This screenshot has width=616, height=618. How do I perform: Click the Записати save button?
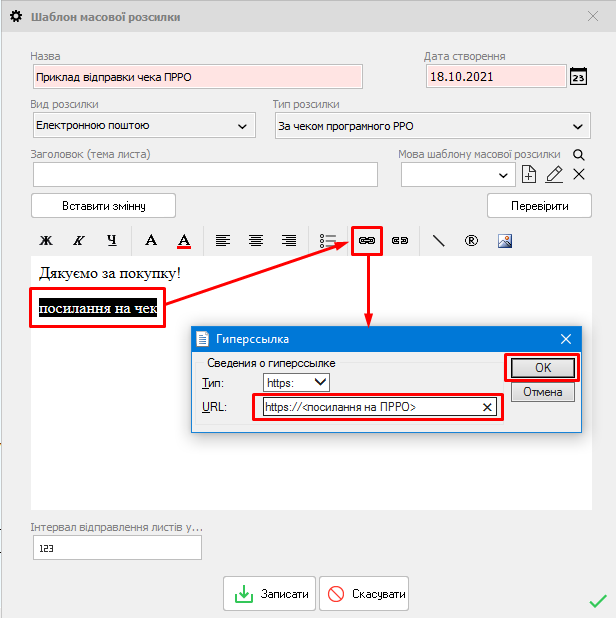click(270, 593)
